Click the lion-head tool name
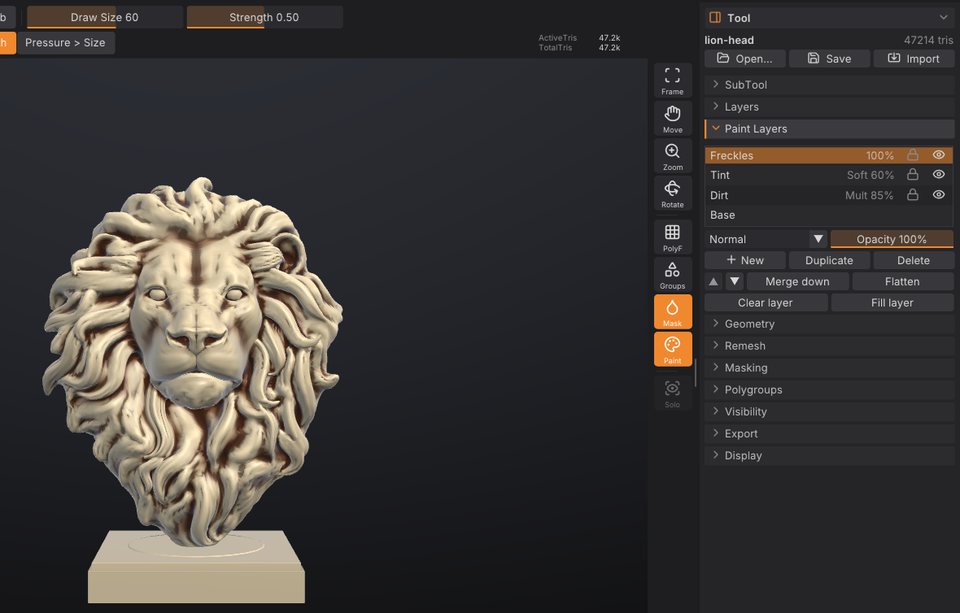This screenshot has height=613, width=960. click(729, 40)
